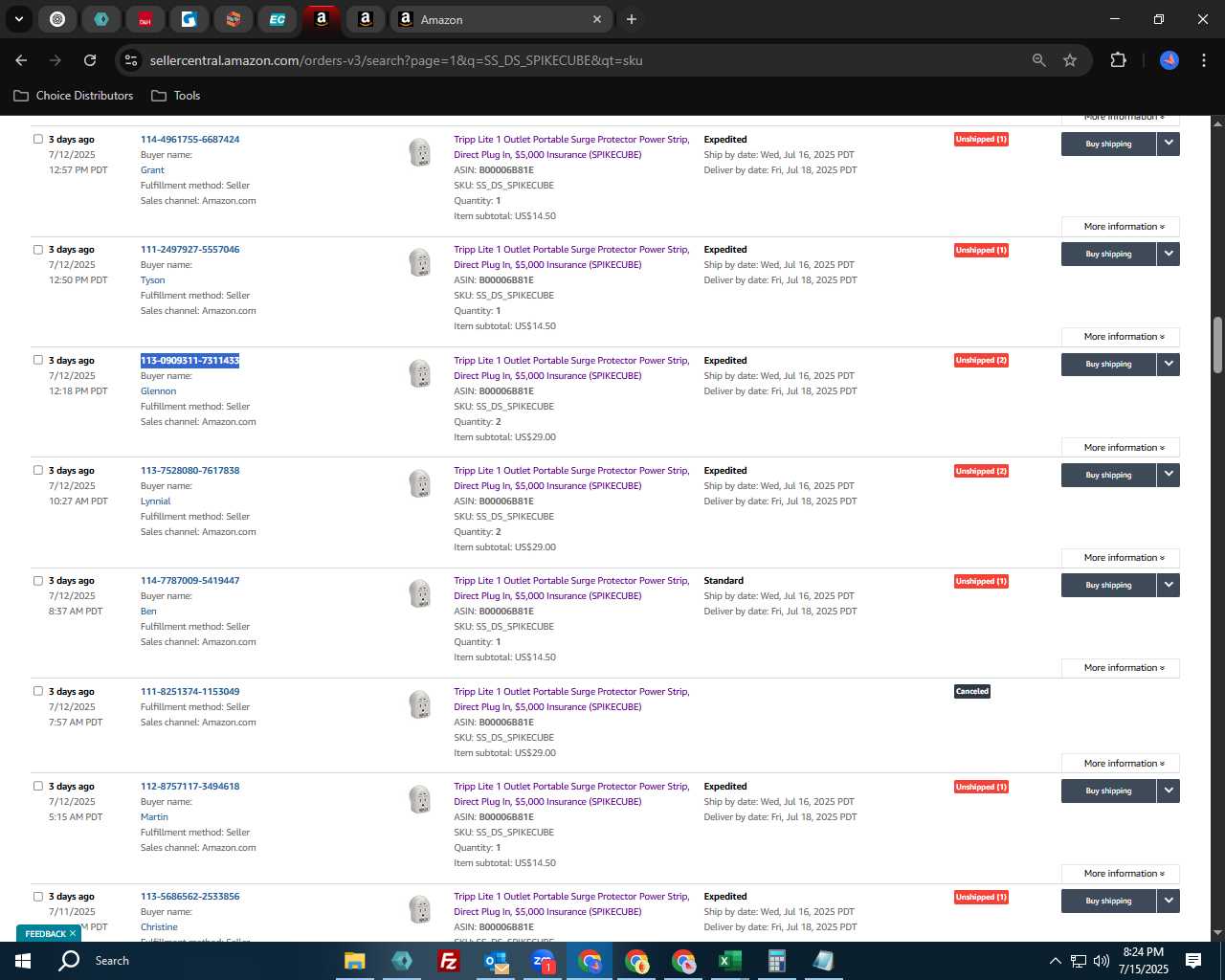Open the Windows Start menu
1225x980 pixels.
click(23, 961)
